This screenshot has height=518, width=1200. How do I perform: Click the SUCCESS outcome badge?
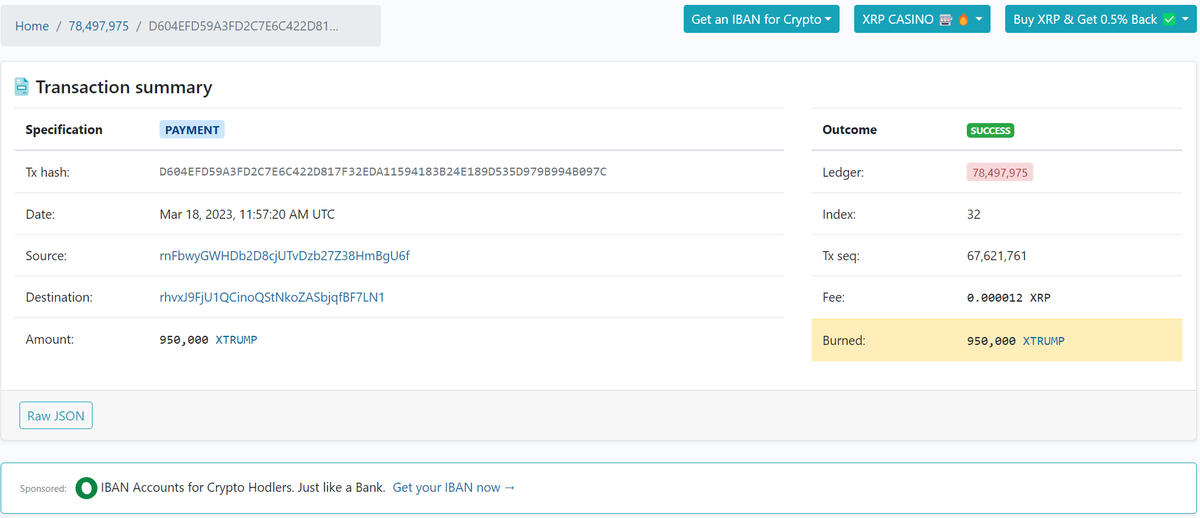(990, 130)
